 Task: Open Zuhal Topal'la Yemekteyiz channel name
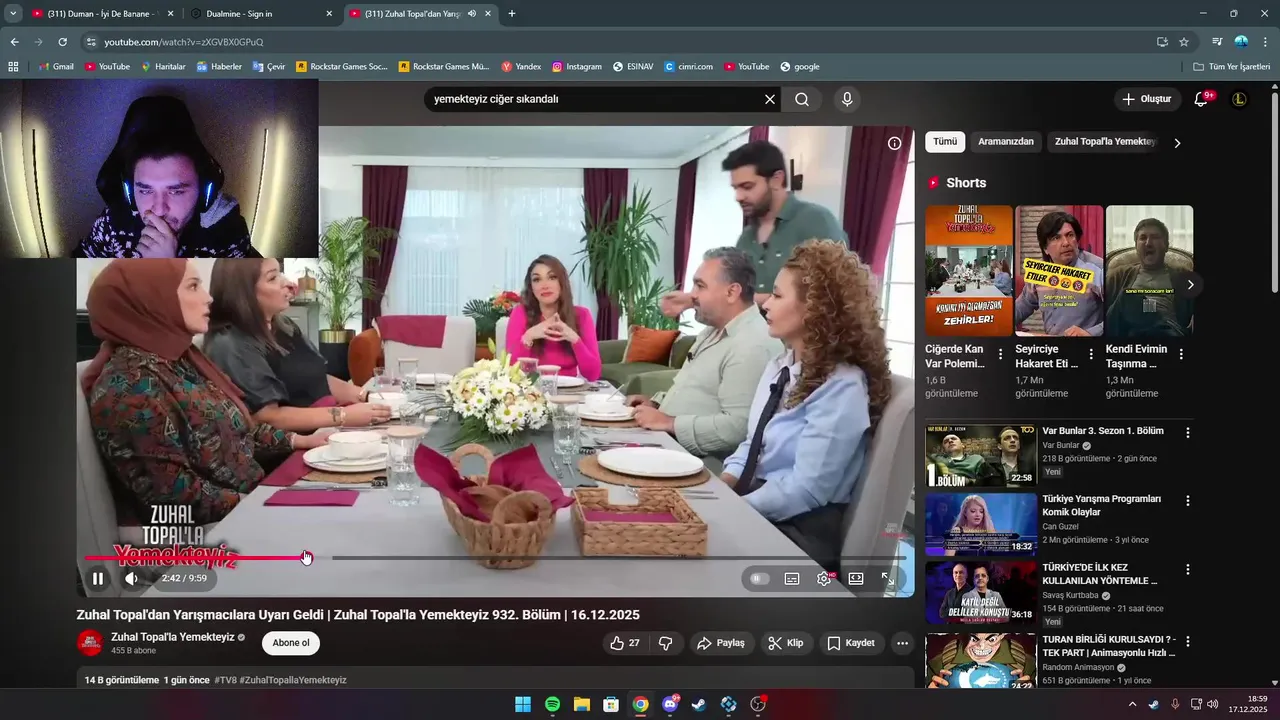tap(172, 637)
